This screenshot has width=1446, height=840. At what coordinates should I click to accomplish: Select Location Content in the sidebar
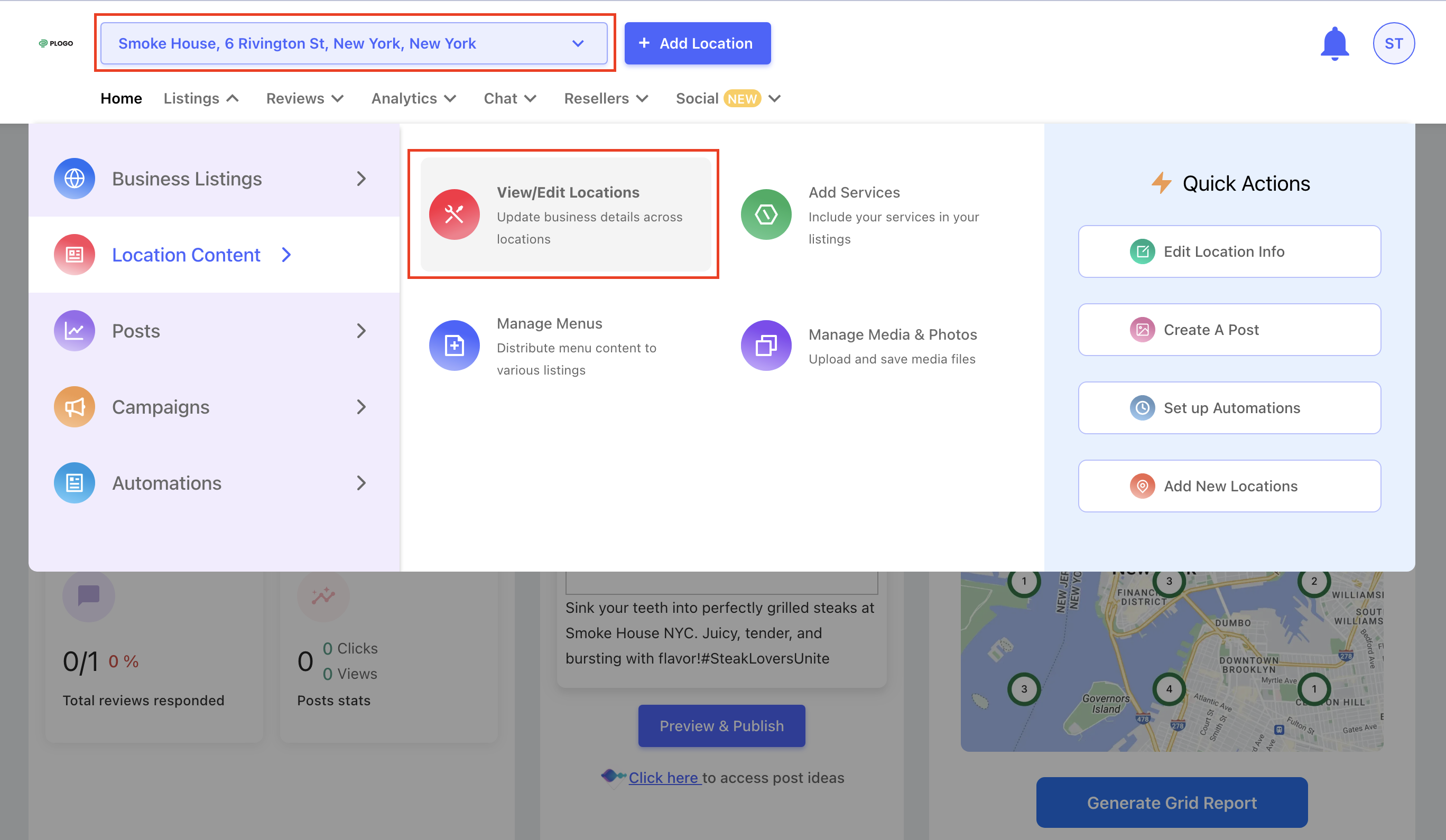pyautogui.click(x=214, y=254)
